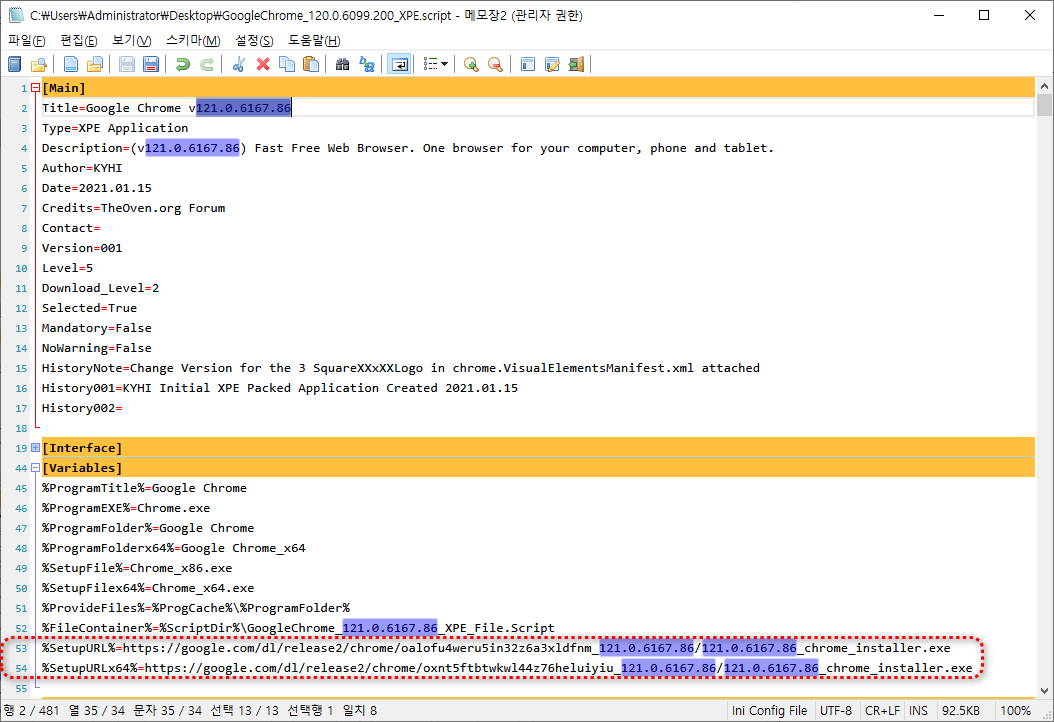
Task: Open the 보기(V) menu
Action: (132, 40)
